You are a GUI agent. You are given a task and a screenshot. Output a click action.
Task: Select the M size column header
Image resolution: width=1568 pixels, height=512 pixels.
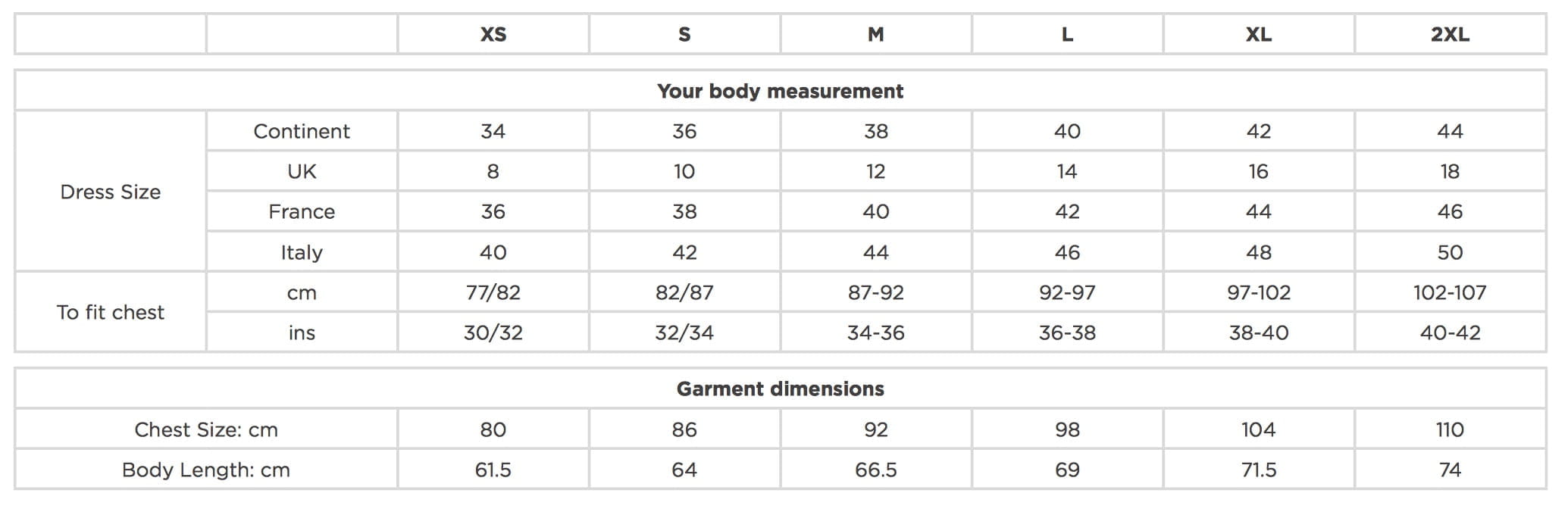pos(875,35)
